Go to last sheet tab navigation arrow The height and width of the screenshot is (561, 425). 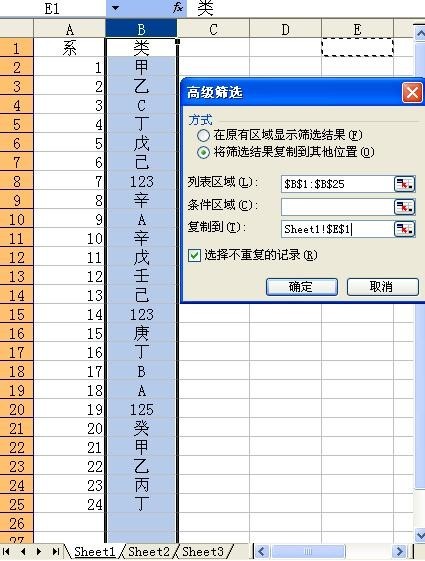pyautogui.click(x=56, y=551)
